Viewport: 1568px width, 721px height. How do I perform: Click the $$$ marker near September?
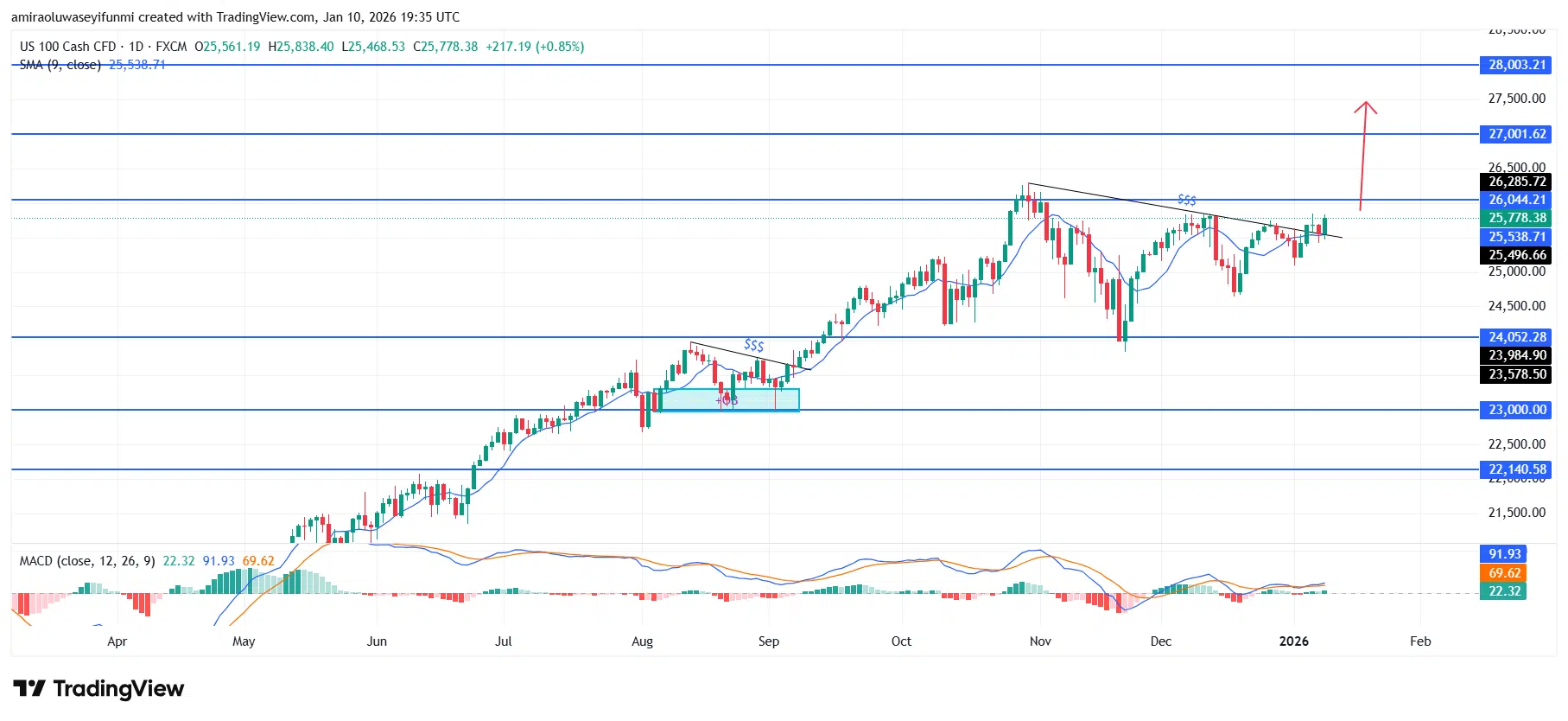753,345
